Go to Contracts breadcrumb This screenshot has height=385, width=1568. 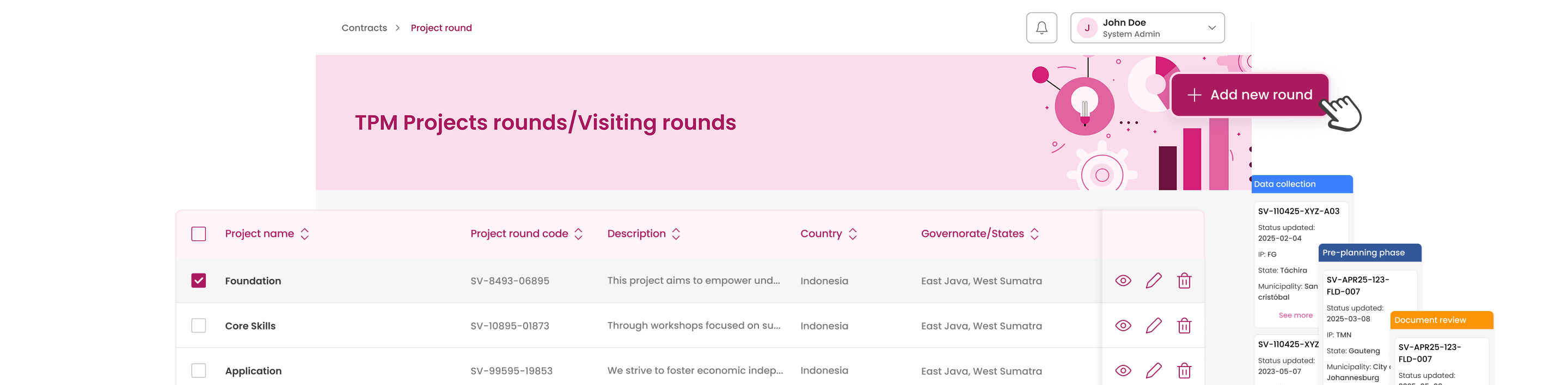pos(364,28)
